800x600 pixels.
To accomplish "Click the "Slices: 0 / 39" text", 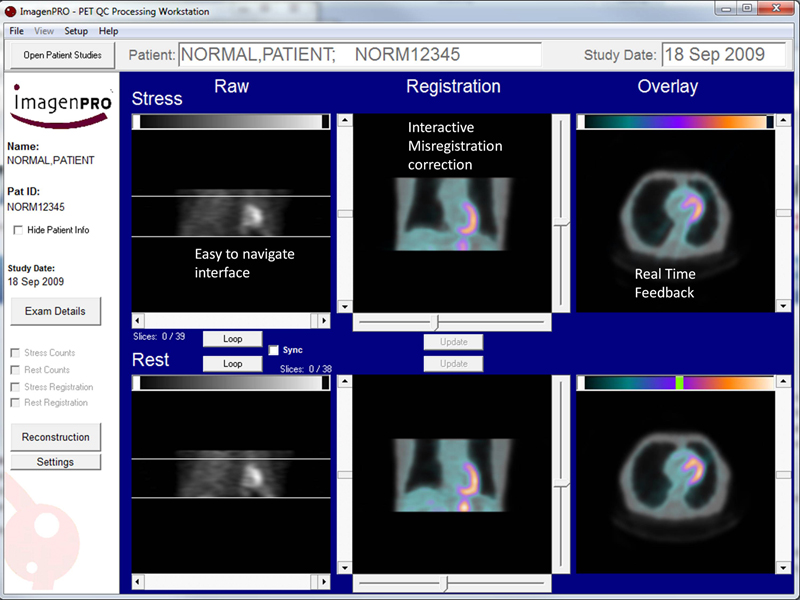I will click(159, 337).
